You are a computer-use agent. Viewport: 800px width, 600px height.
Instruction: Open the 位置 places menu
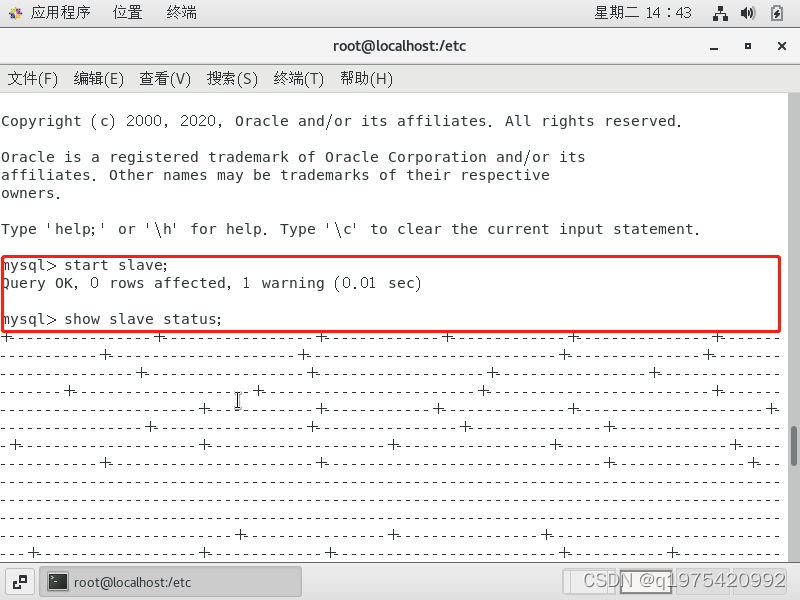(x=128, y=12)
